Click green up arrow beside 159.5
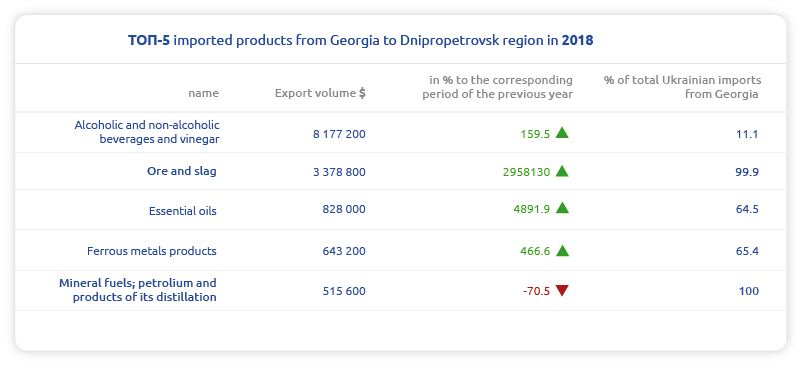 (x=562, y=133)
